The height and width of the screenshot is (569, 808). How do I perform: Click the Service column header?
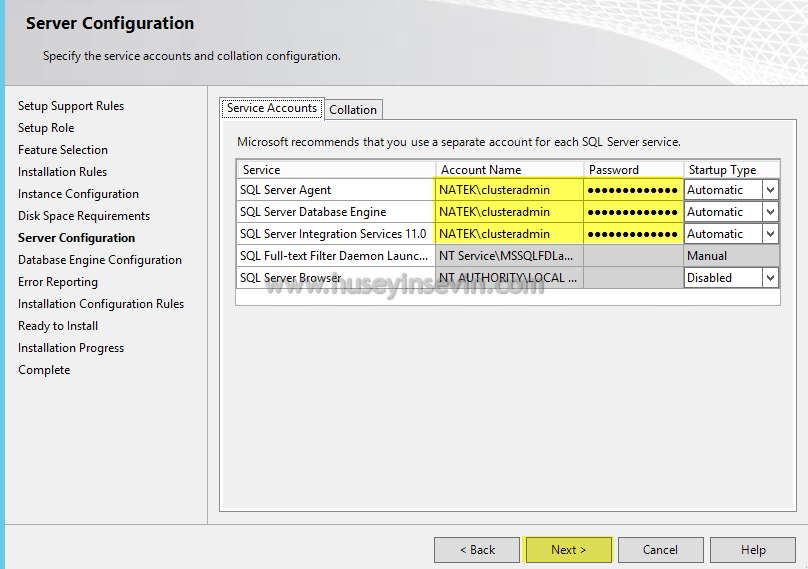(336, 170)
